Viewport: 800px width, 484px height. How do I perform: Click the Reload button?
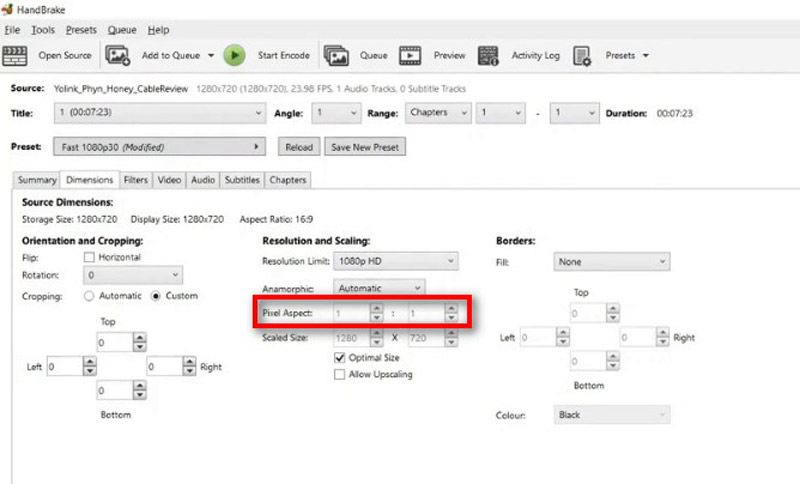click(299, 147)
